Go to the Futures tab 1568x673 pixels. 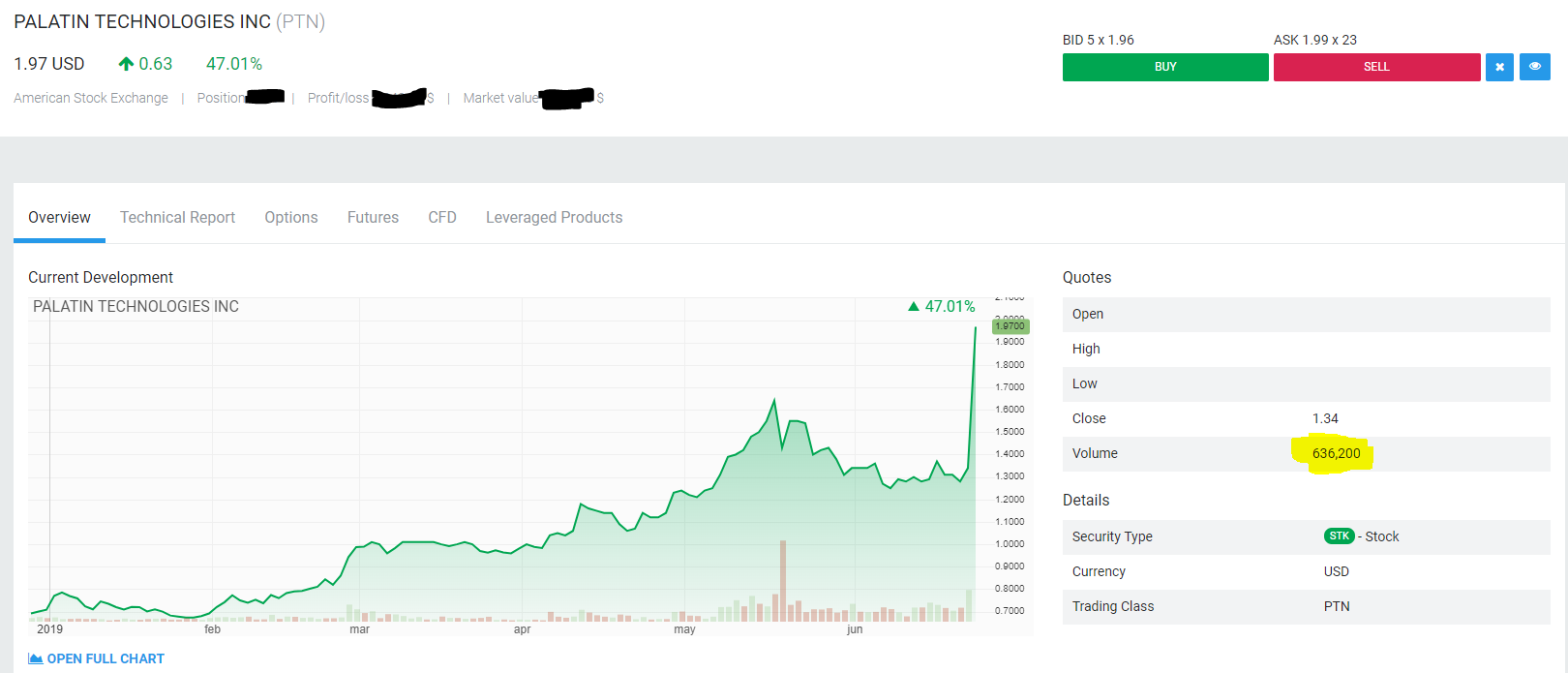click(x=373, y=218)
